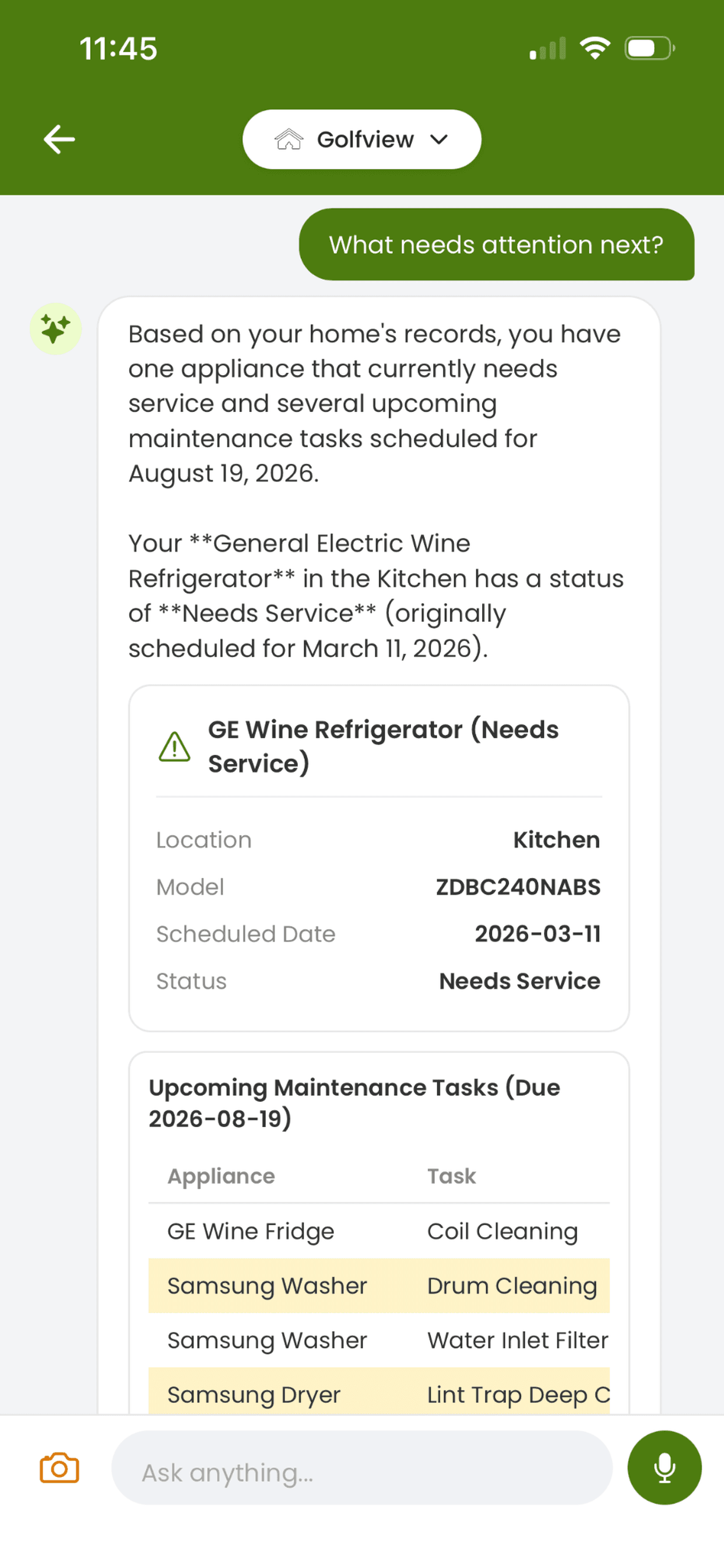Tap the battery status icon

649,48
